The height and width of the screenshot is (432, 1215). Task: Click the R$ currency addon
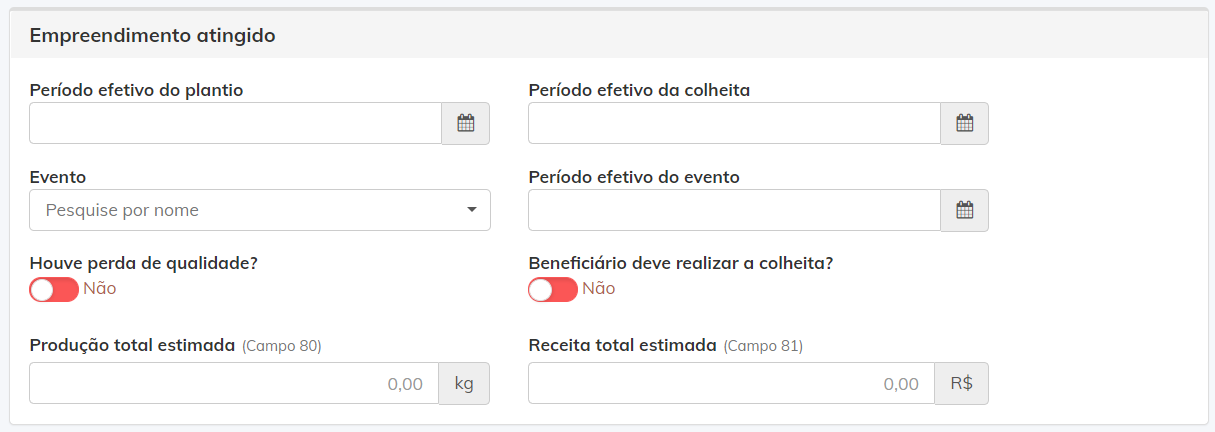pos(962,383)
